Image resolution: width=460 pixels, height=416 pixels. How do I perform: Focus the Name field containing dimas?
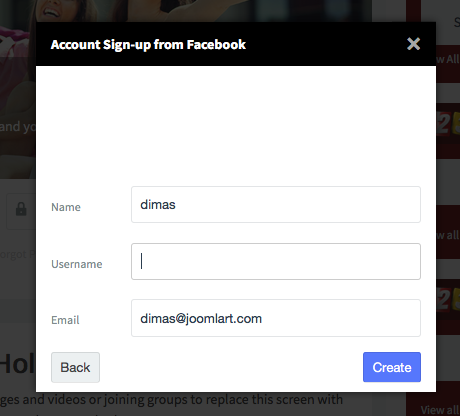276,204
